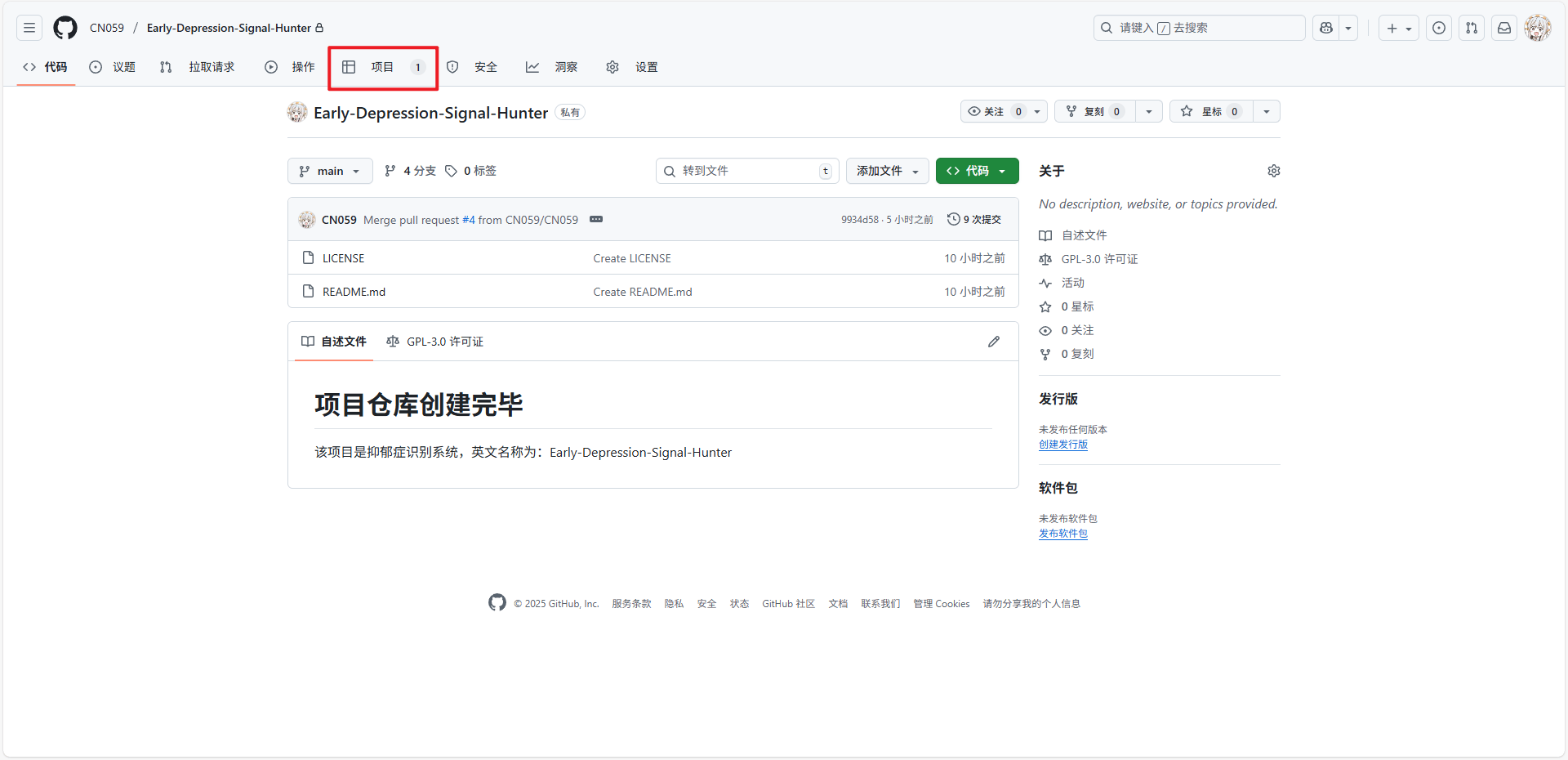Viewport: 1568px width, 760px height.
Task: Open the Copilot chat icon
Action: tap(1326, 28)
